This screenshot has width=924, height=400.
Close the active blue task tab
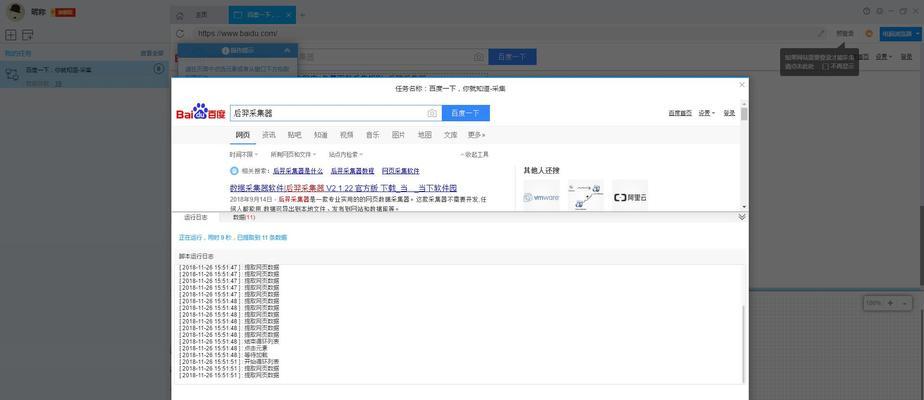tap(288, 15)
